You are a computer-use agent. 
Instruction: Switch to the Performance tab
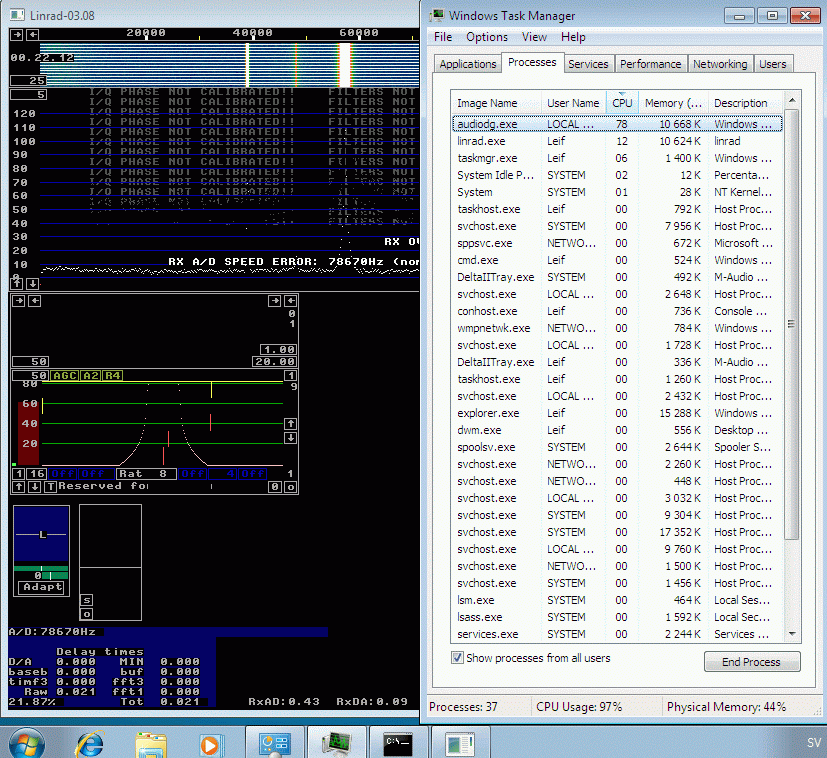(x=650, y=64)
